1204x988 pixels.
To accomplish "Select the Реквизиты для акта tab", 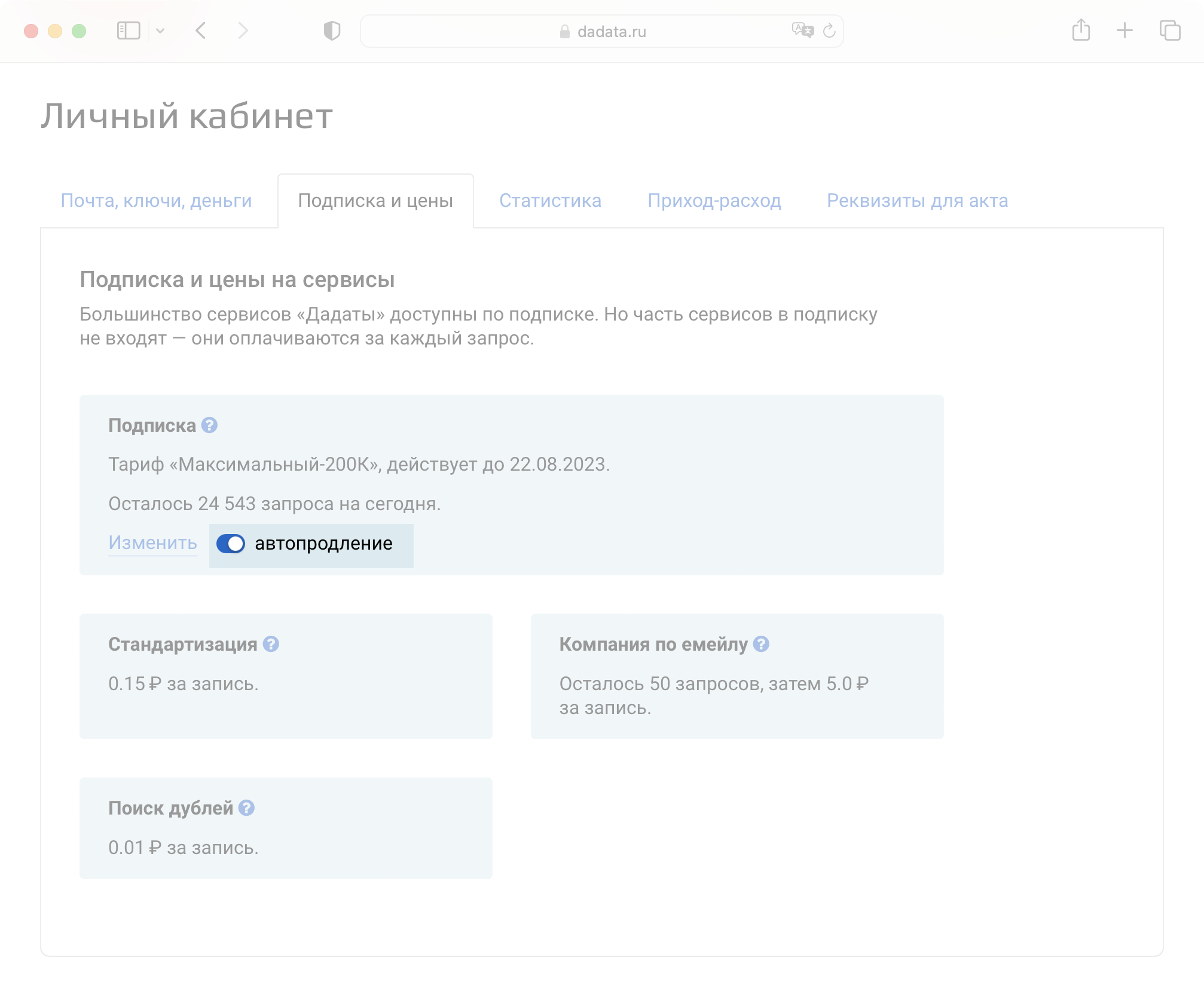I will click(x=917, y=200).
